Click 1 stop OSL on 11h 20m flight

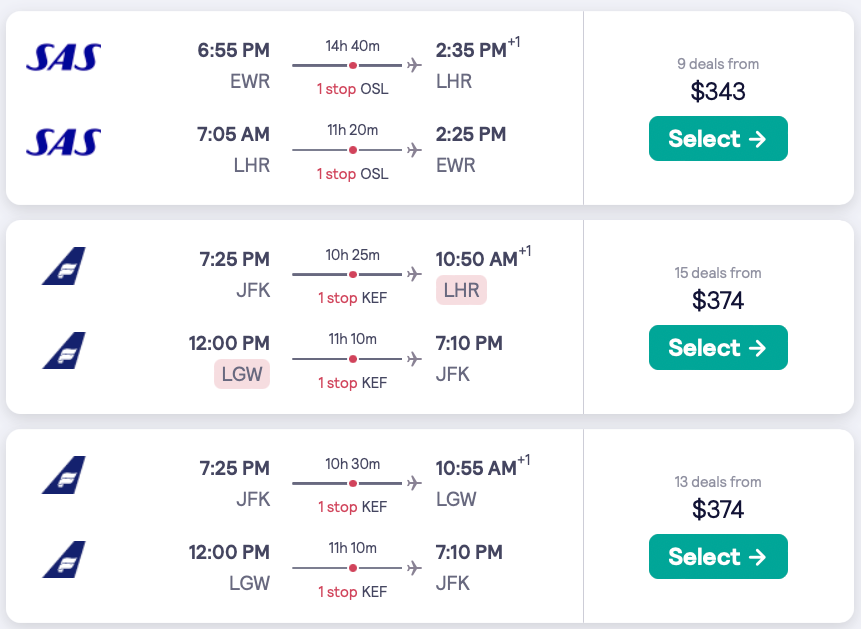352,174
